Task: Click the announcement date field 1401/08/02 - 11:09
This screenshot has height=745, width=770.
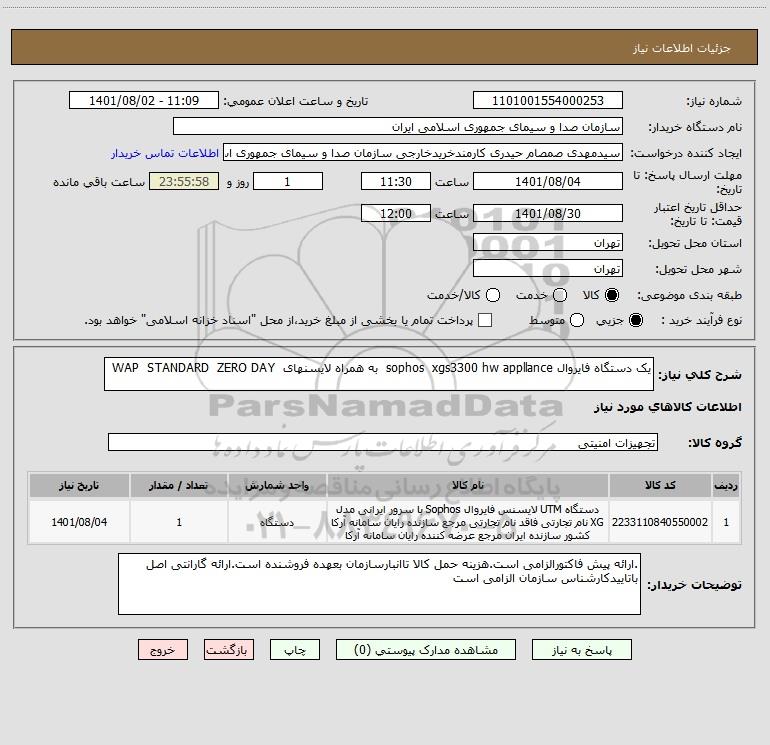Action: pyautogui.click(x=144, y=100)
